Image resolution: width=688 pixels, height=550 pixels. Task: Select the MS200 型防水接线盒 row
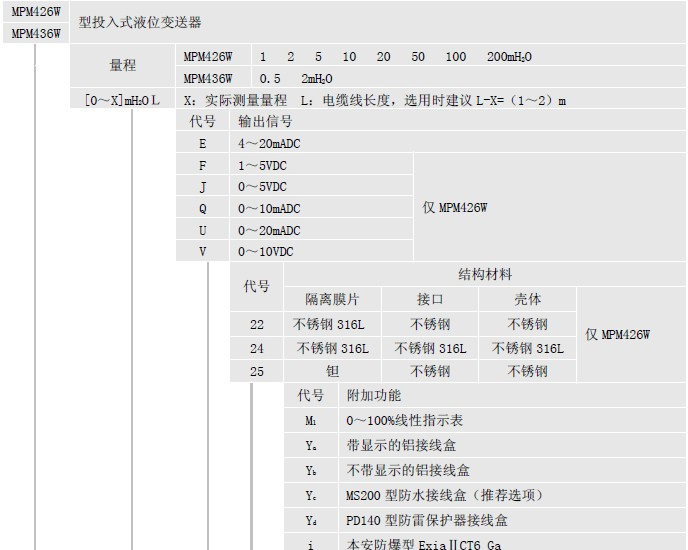click(445, 496)
